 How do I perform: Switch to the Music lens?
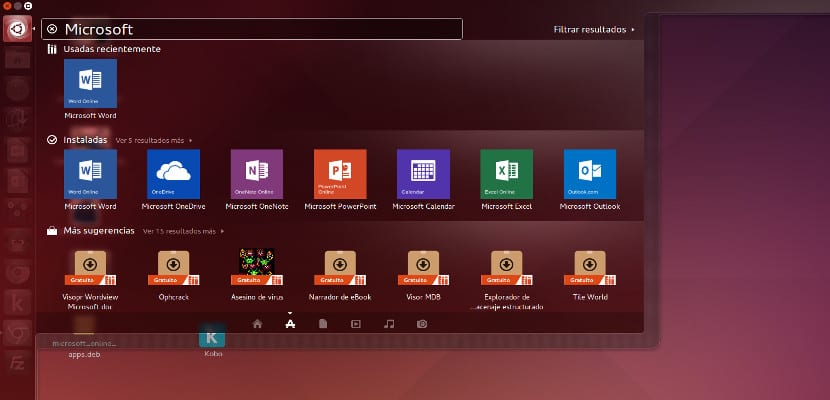pyautogui.click(x=389, y=324)
